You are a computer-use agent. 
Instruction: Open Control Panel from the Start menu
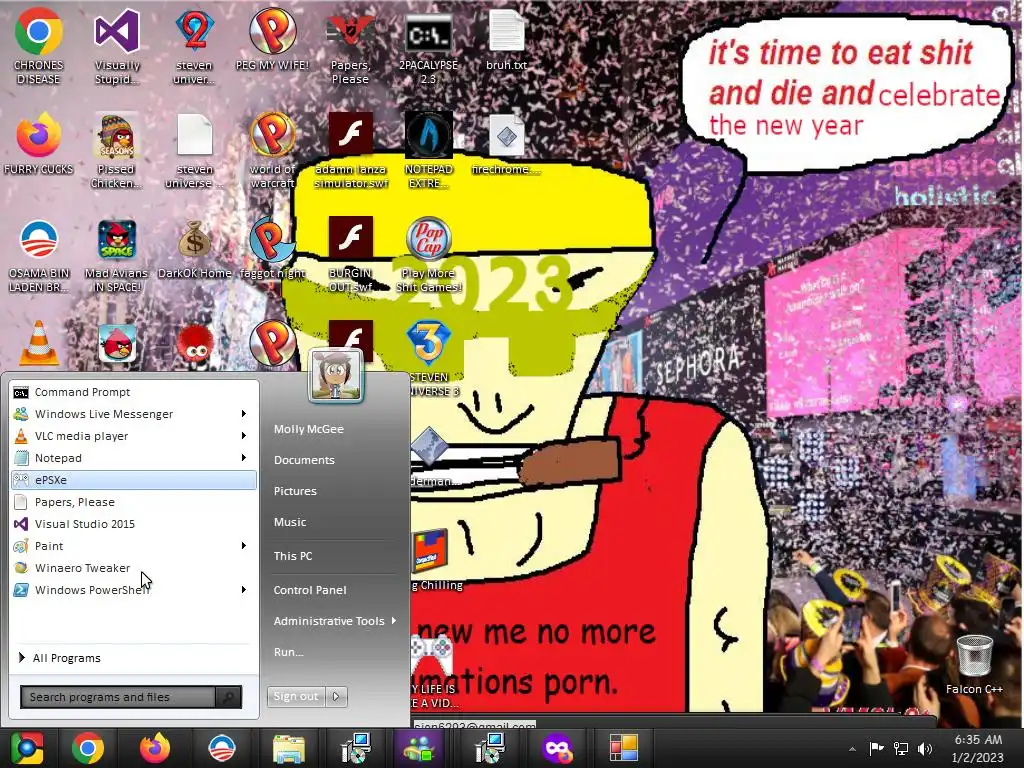(x=310, y=590)
